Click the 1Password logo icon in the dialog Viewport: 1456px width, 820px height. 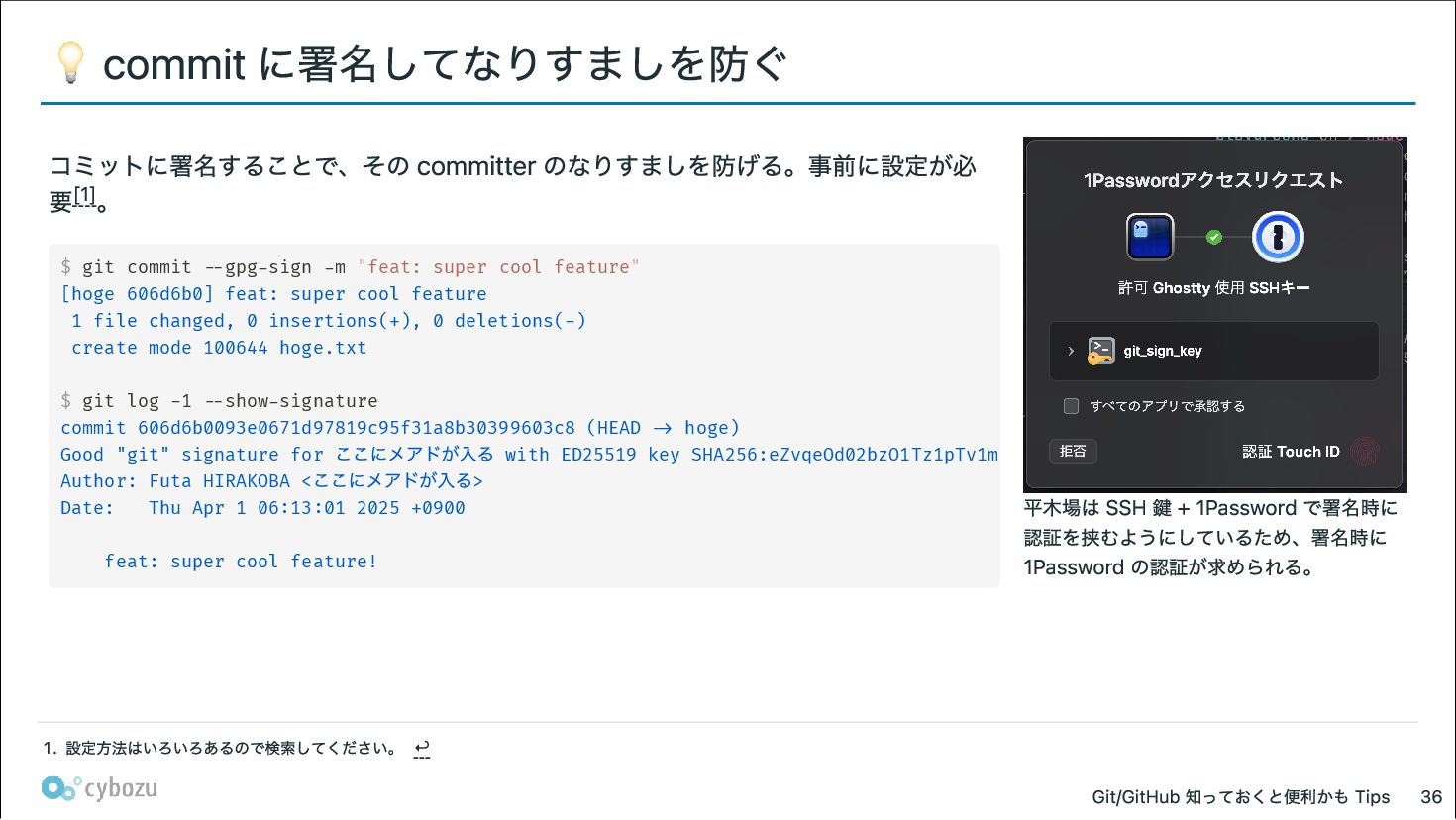pyautogui.click(x=1278, y=238)
